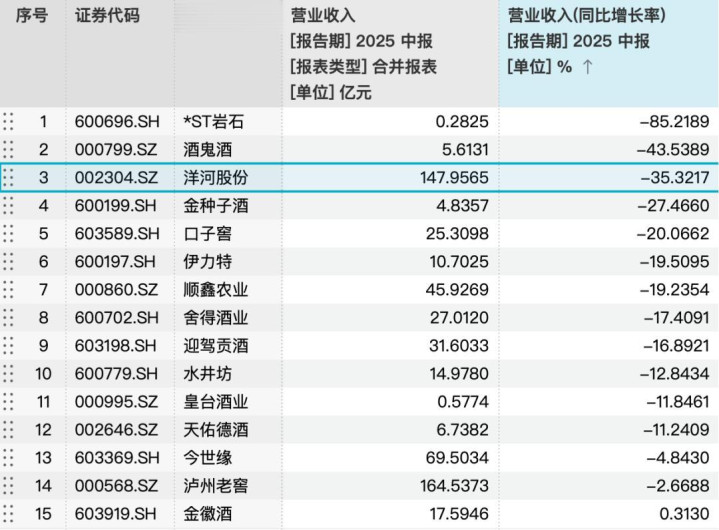Click growth rate –11.2409
The width and height of the screenshot is (719, 530).
click(x=676, y=430)
